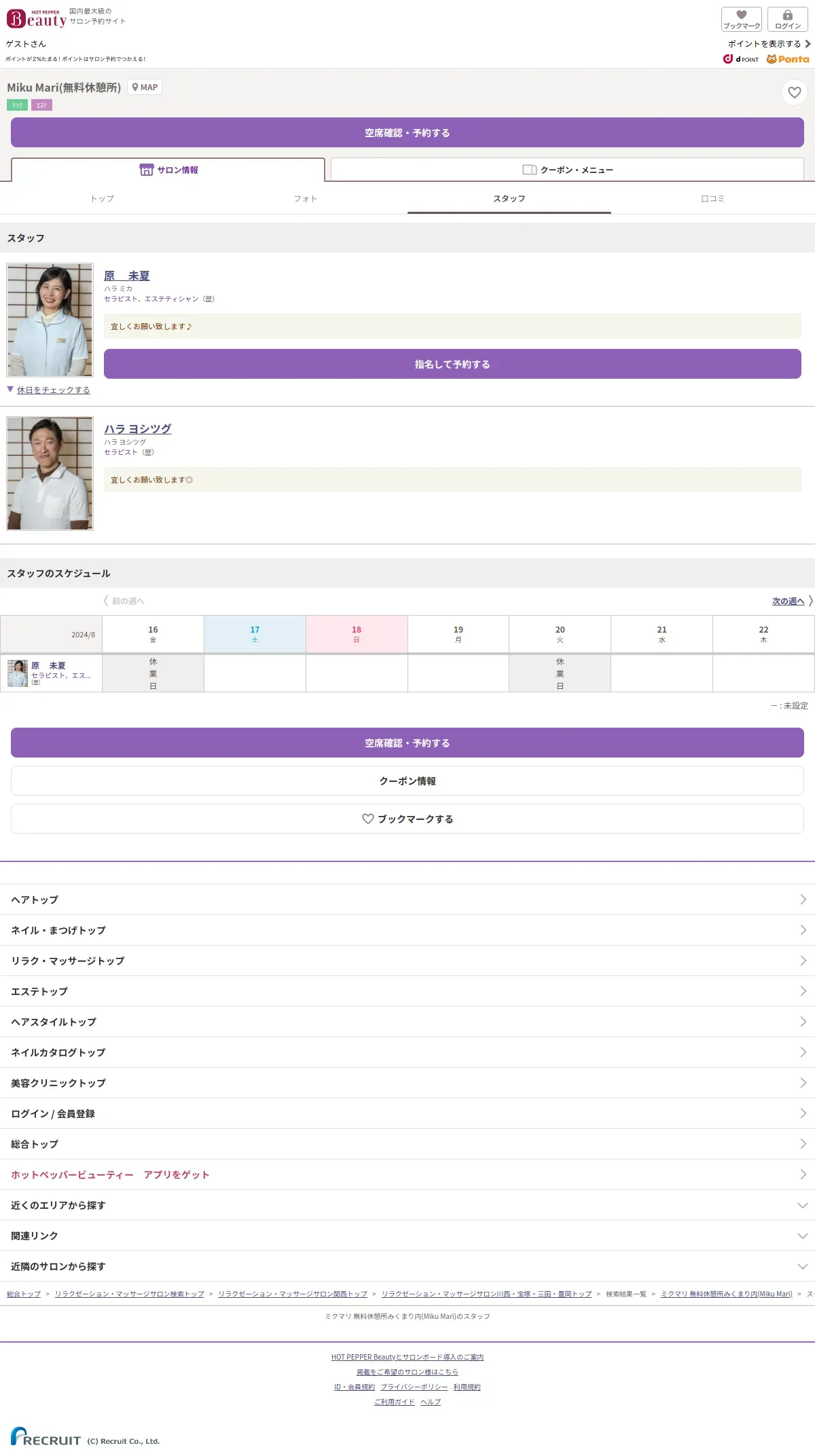Open プライバシーポリシー link
Viewport: 815px width, 1456px height.
(414, 1387)
